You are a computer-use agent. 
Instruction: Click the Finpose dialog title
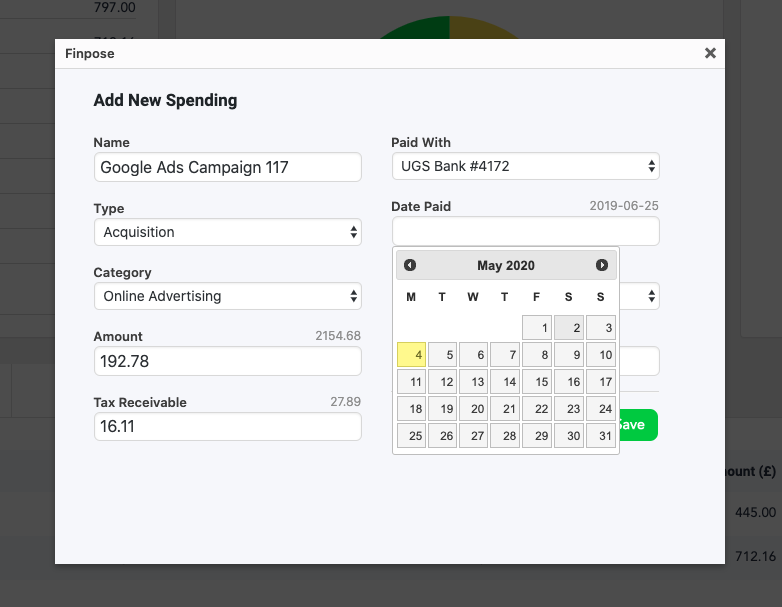(x=90, y=53)
